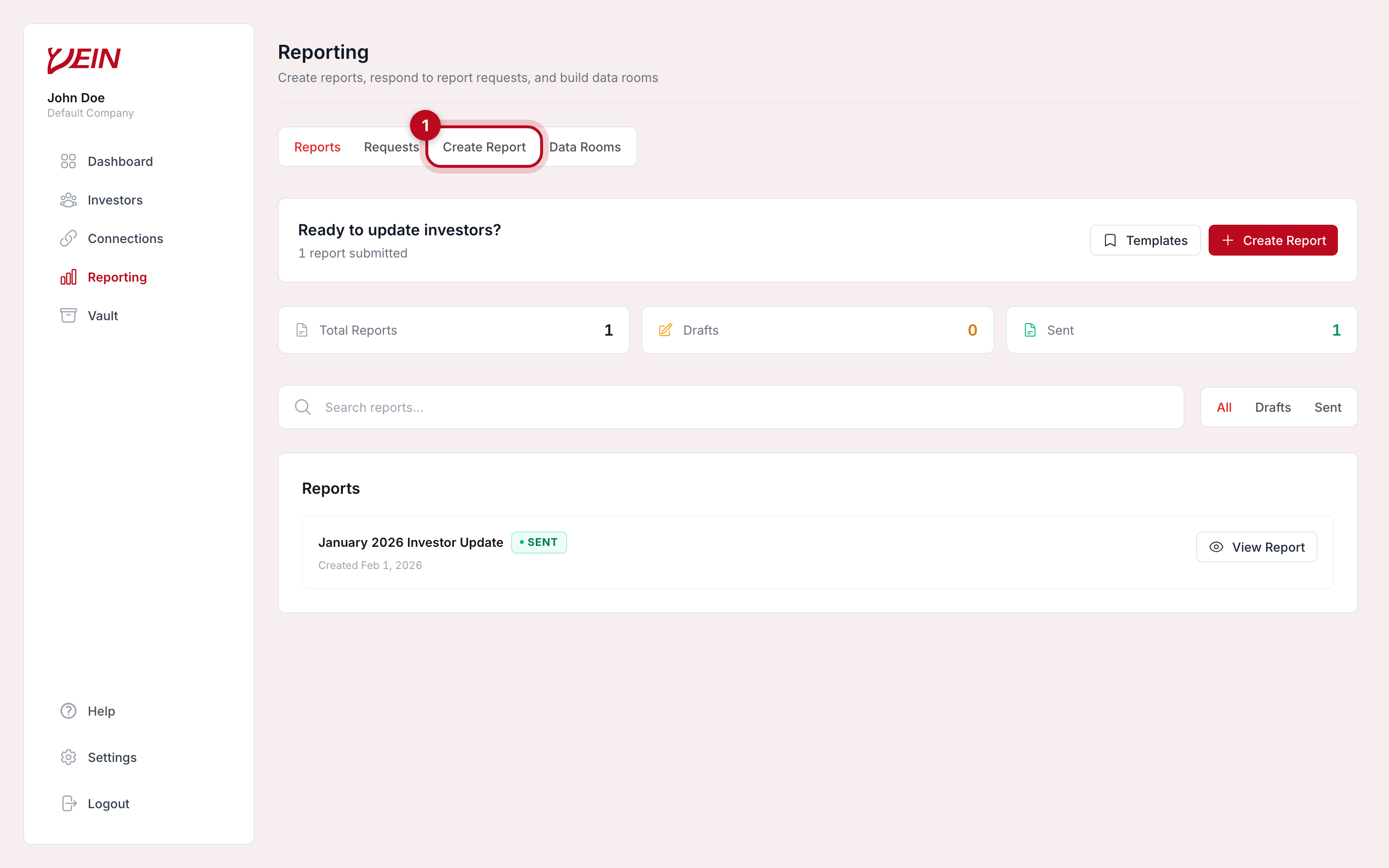Click the Logout arrow icon
This screenshot has width=1389, height=868.
69,803
